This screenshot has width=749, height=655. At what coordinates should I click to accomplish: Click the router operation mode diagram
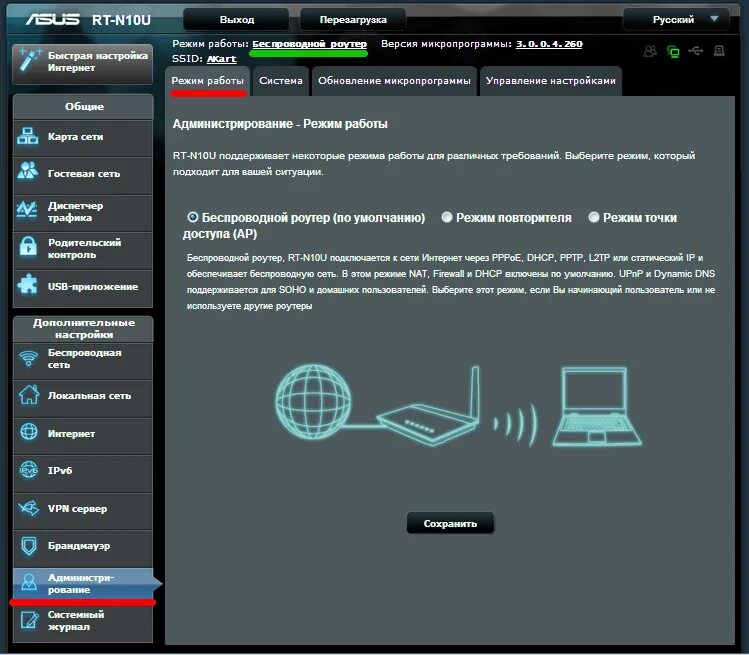pyautogui.click(x=458, y=406)
